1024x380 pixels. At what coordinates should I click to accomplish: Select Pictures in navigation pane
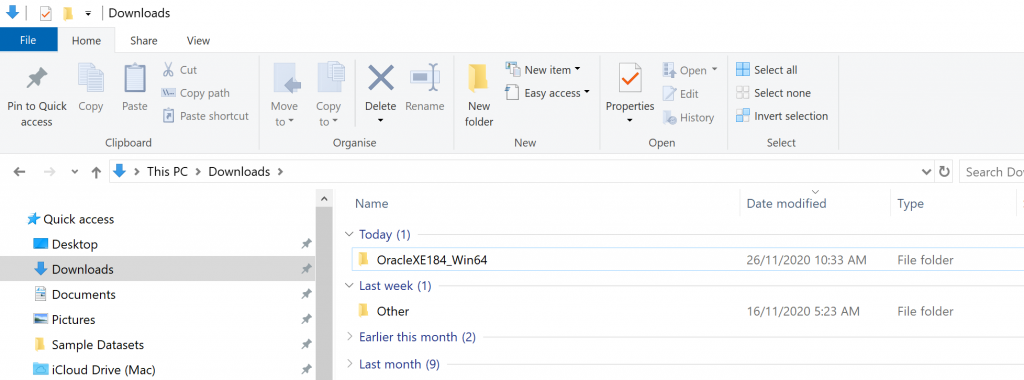(x=73, y=320)
